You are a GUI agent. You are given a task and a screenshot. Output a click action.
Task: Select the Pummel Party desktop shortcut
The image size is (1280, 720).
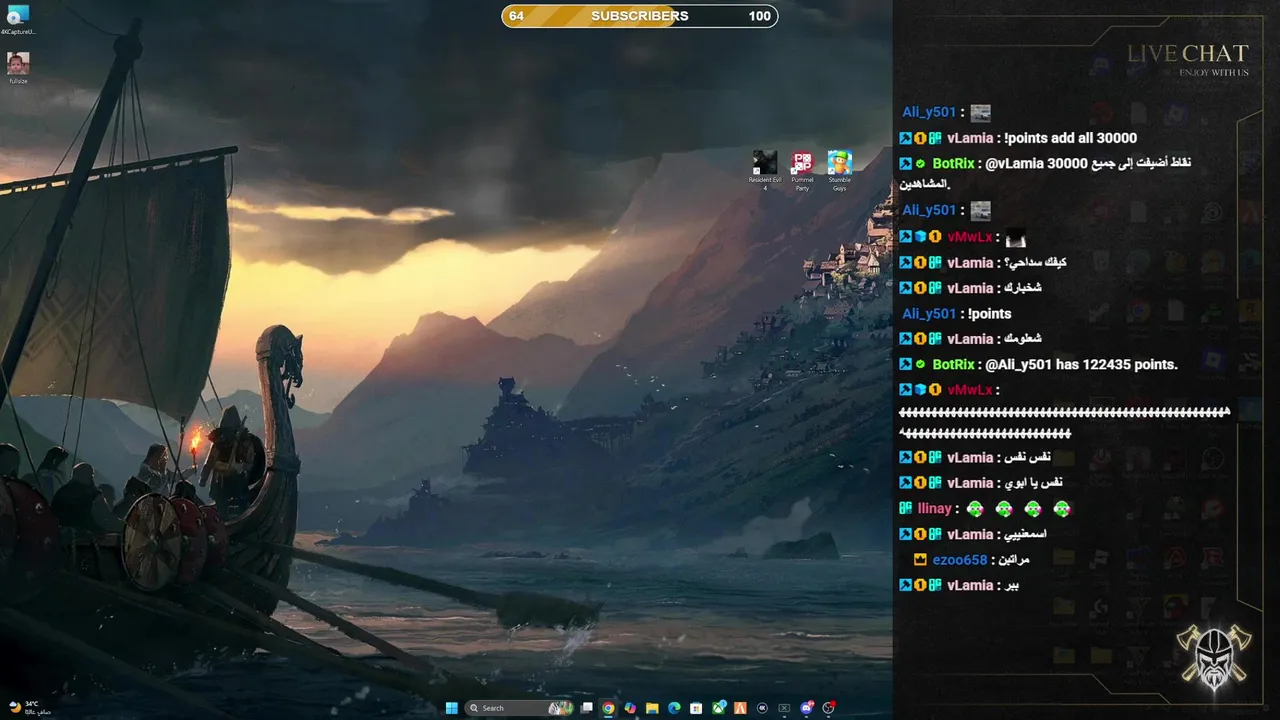[802, 170]
